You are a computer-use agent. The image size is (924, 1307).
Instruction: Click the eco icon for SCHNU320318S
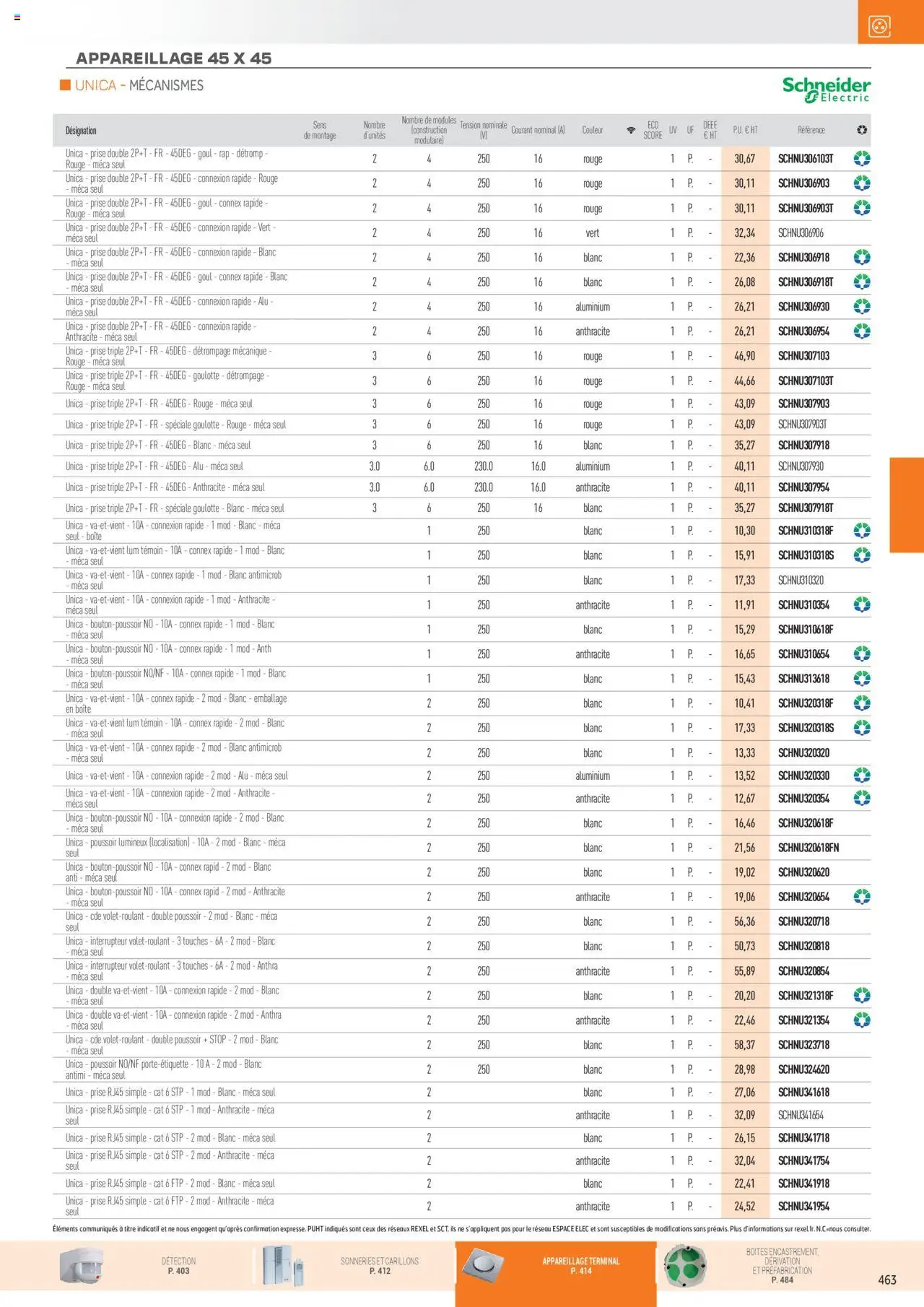(x=862, y=728)
